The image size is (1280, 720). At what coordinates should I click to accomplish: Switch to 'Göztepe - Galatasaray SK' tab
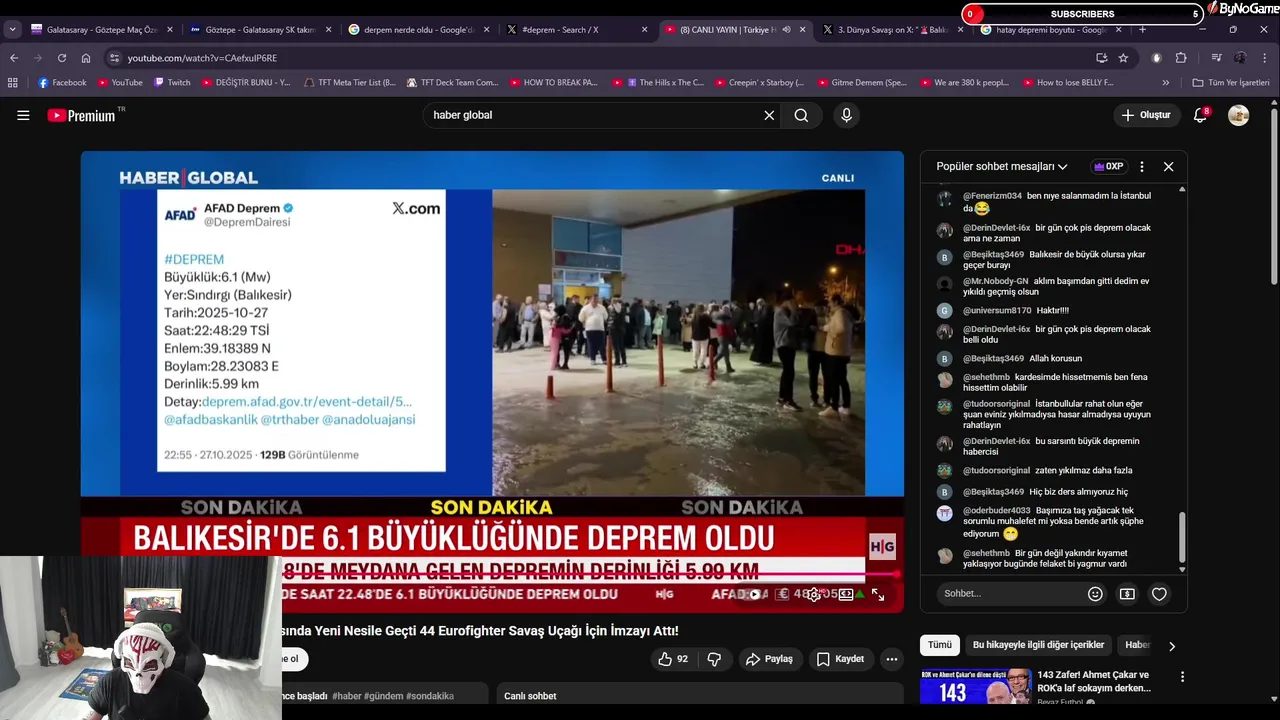pos(261,30)
